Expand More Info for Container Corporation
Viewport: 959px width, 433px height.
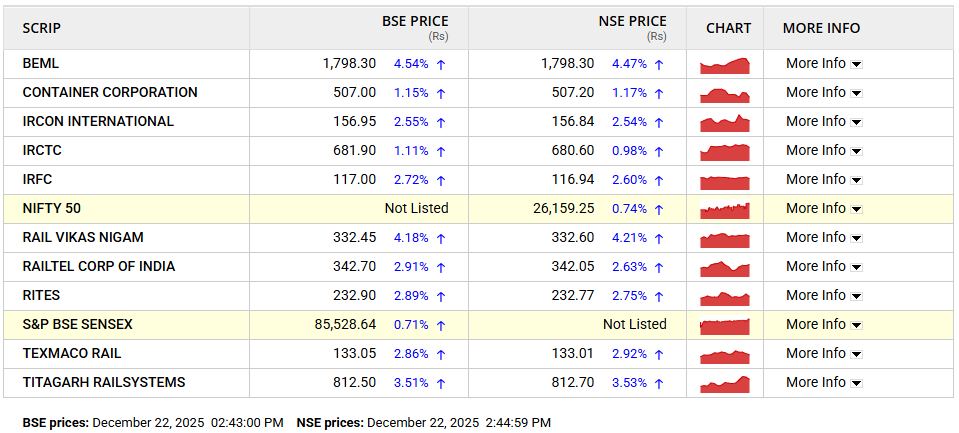[824, 92]
